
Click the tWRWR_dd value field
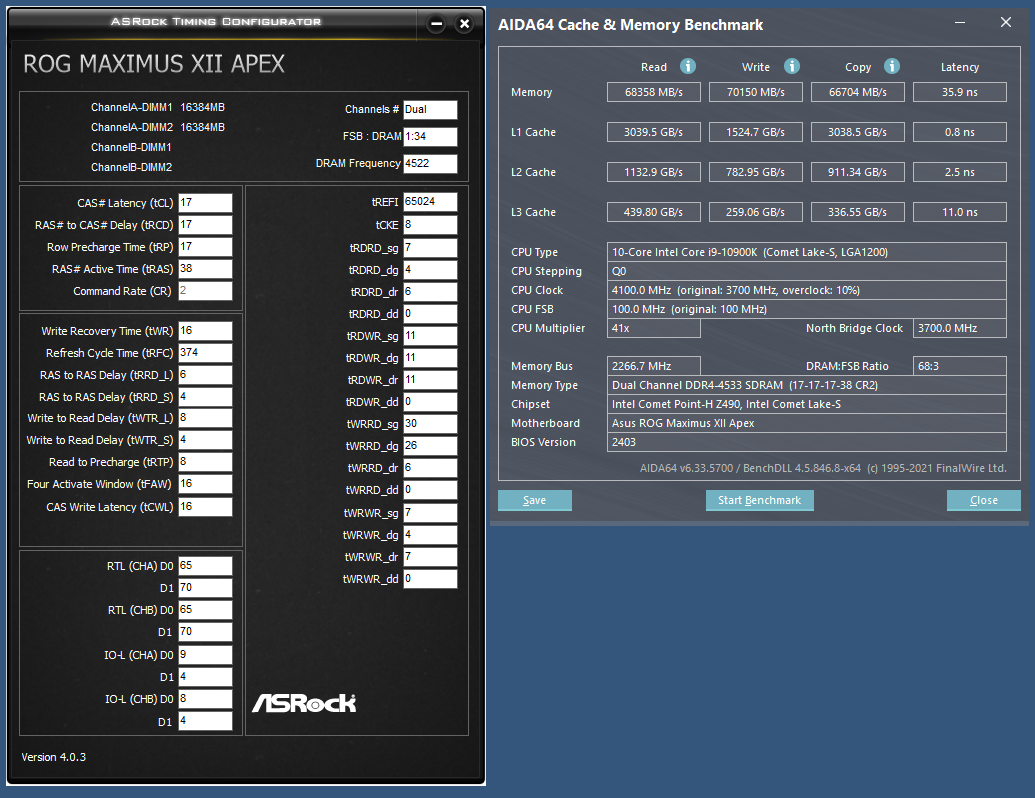[430, 579]
